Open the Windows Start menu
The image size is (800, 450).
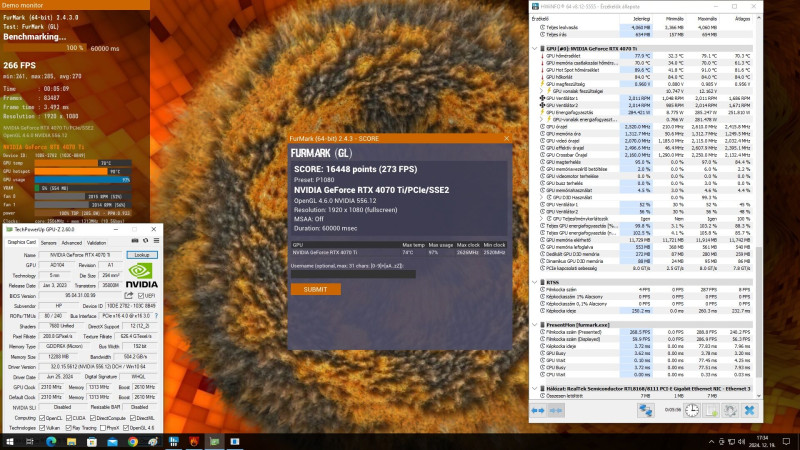[x=10, y=441]
